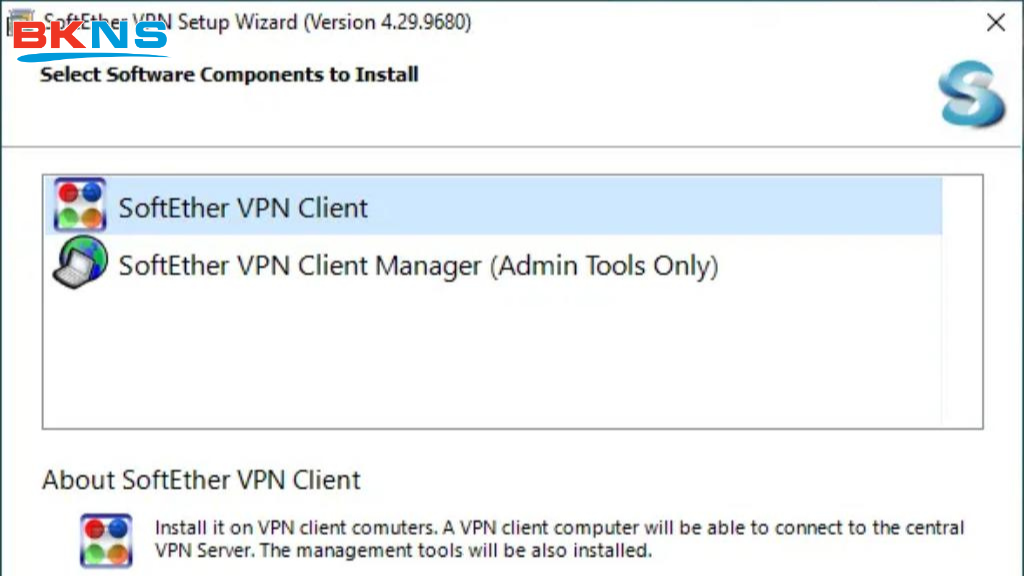
Task: Close the SoftEther VPN Setup Wizard window
Action: coord(995,23)
